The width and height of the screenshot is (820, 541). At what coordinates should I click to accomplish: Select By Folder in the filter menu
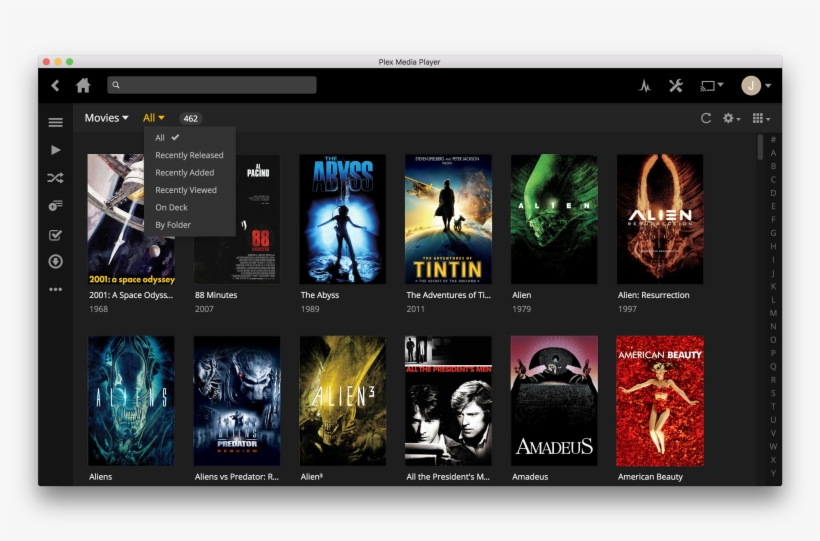pos(173,225)
